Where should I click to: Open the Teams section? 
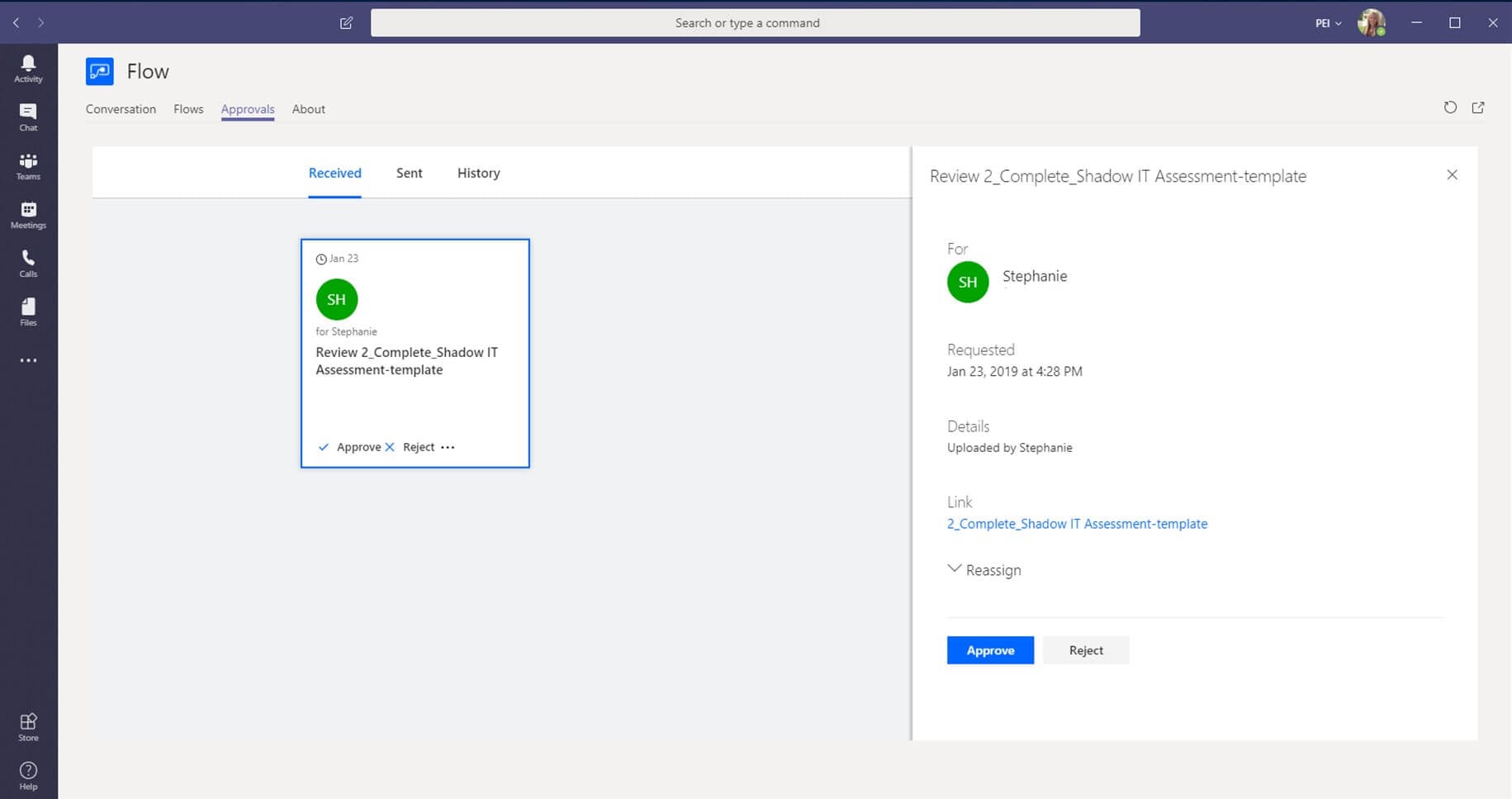(x=28, y=166)
